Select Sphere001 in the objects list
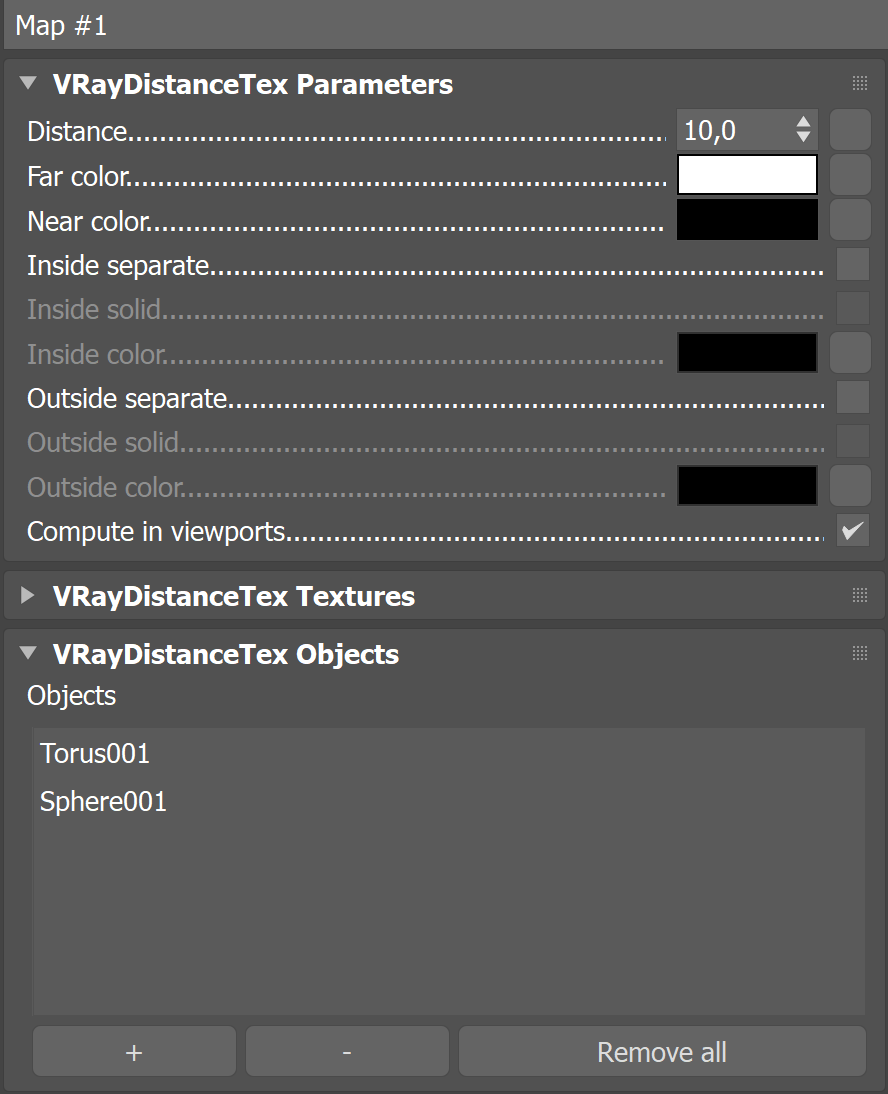Screen dimensions: 888x1094 coord(103,802)
